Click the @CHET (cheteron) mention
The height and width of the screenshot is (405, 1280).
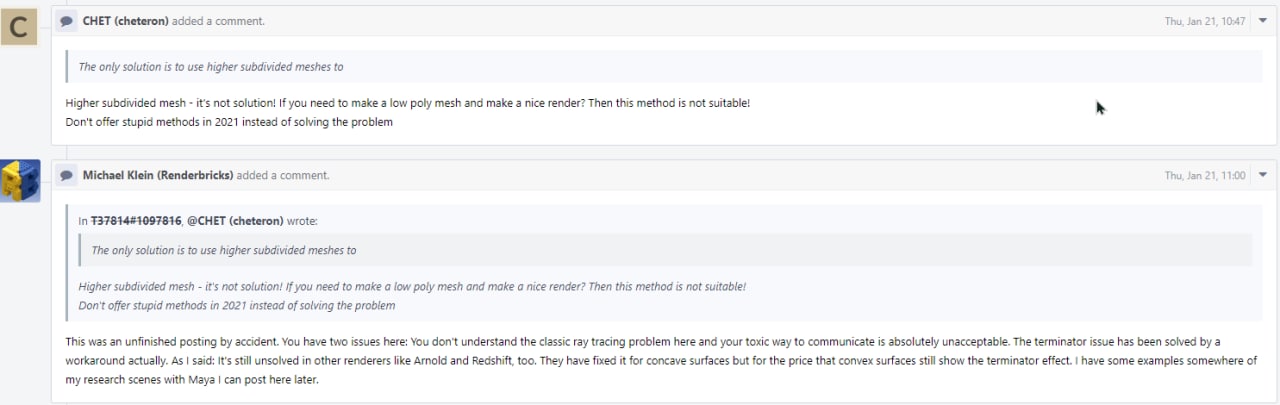pos(235,221)
